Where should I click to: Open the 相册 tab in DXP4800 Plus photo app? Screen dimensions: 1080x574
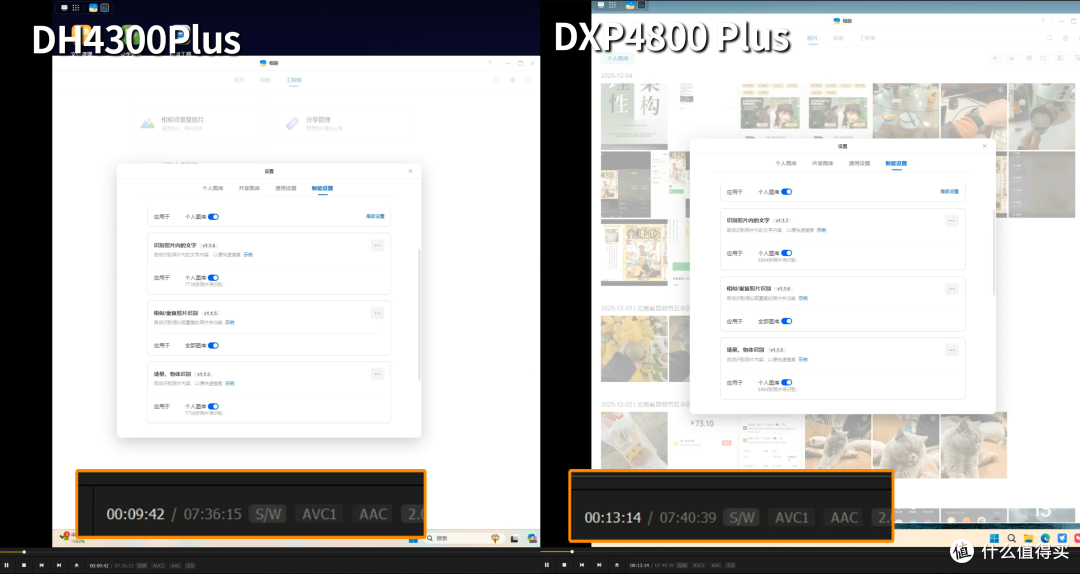coord(838,38)
